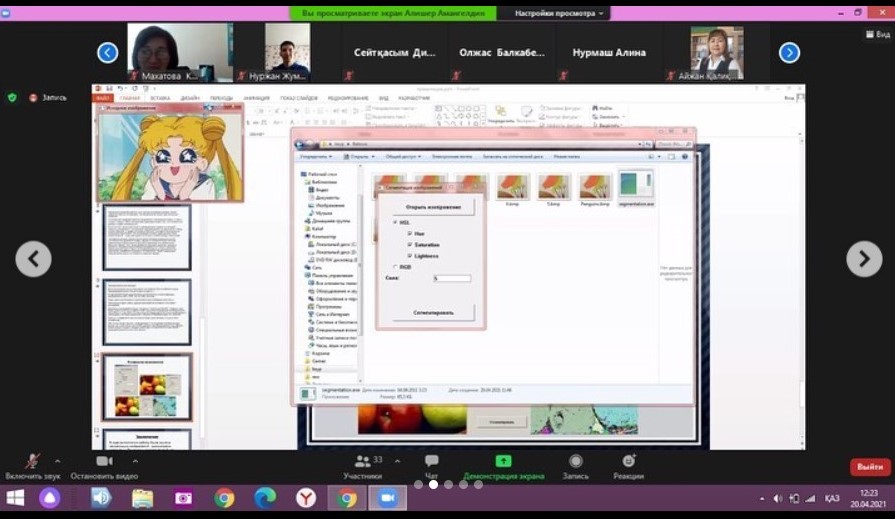Image resolution: width=895 pixels, height=519 pixels.
Task: Click Олжас Балкабе participant name tile
Action: pyautogui.click(x=502, y=53)
